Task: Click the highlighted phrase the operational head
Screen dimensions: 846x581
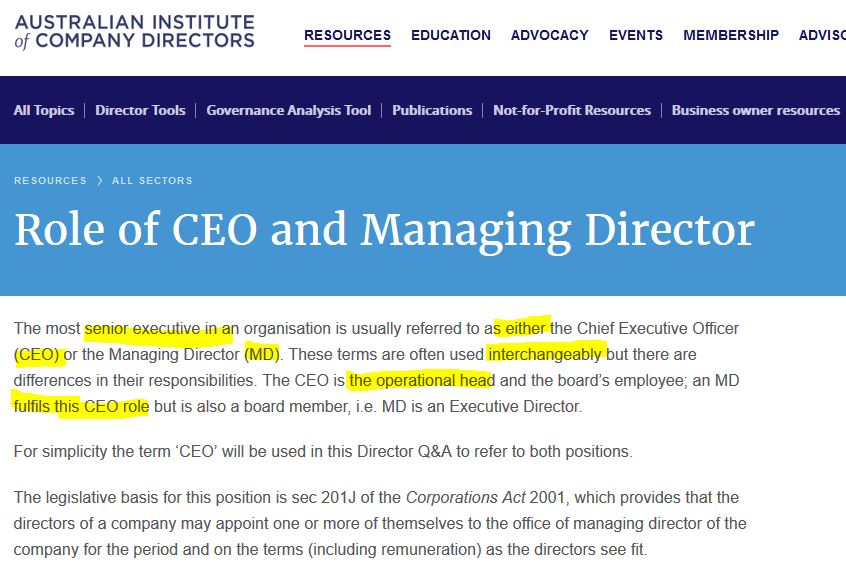Action: tap(422, 380)
